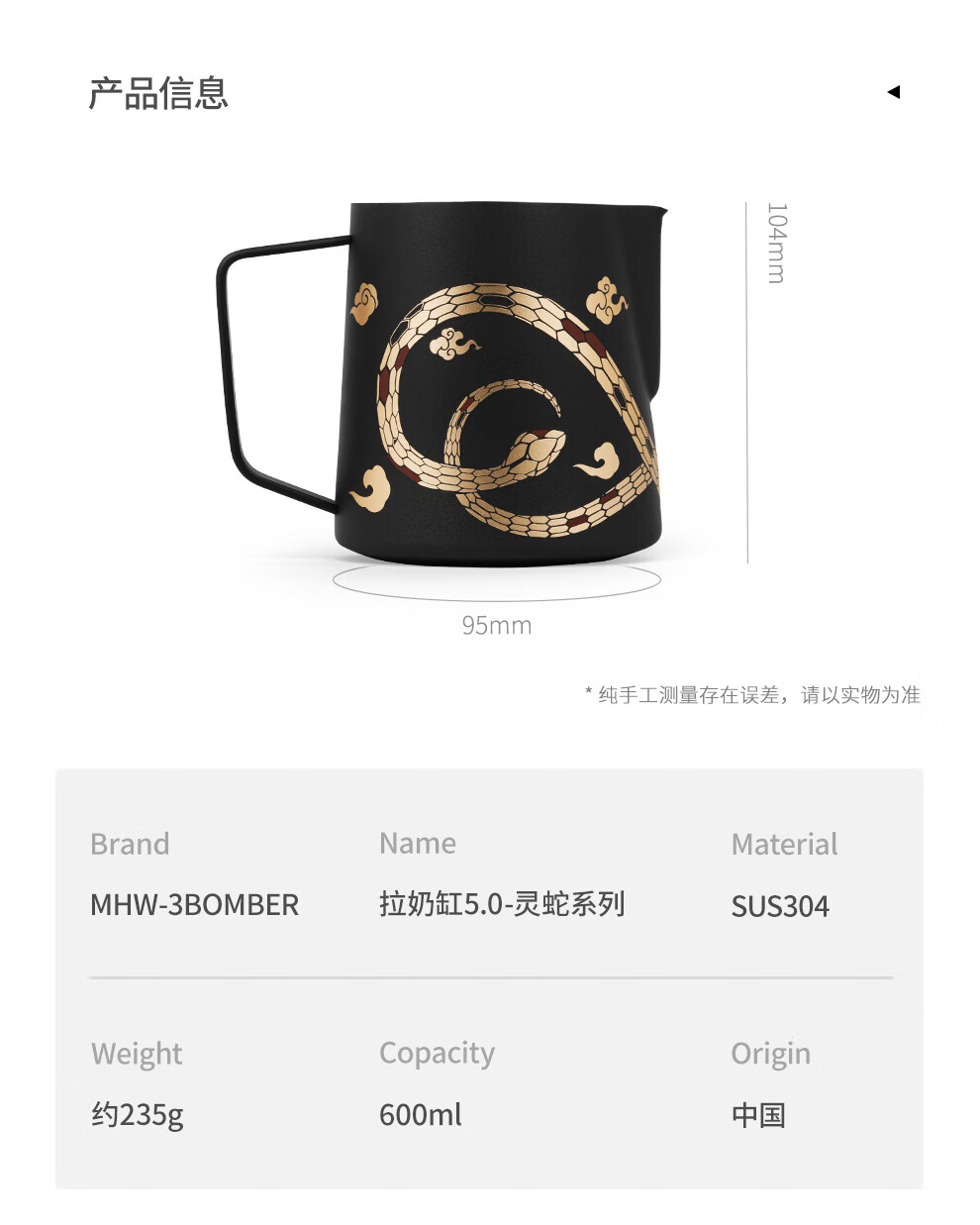Image resolution: width=980 pixels, height=1225 pixels.
Task: Click the gold cloud near the handle
Action: pyautogui.click(x=364, y=303)
